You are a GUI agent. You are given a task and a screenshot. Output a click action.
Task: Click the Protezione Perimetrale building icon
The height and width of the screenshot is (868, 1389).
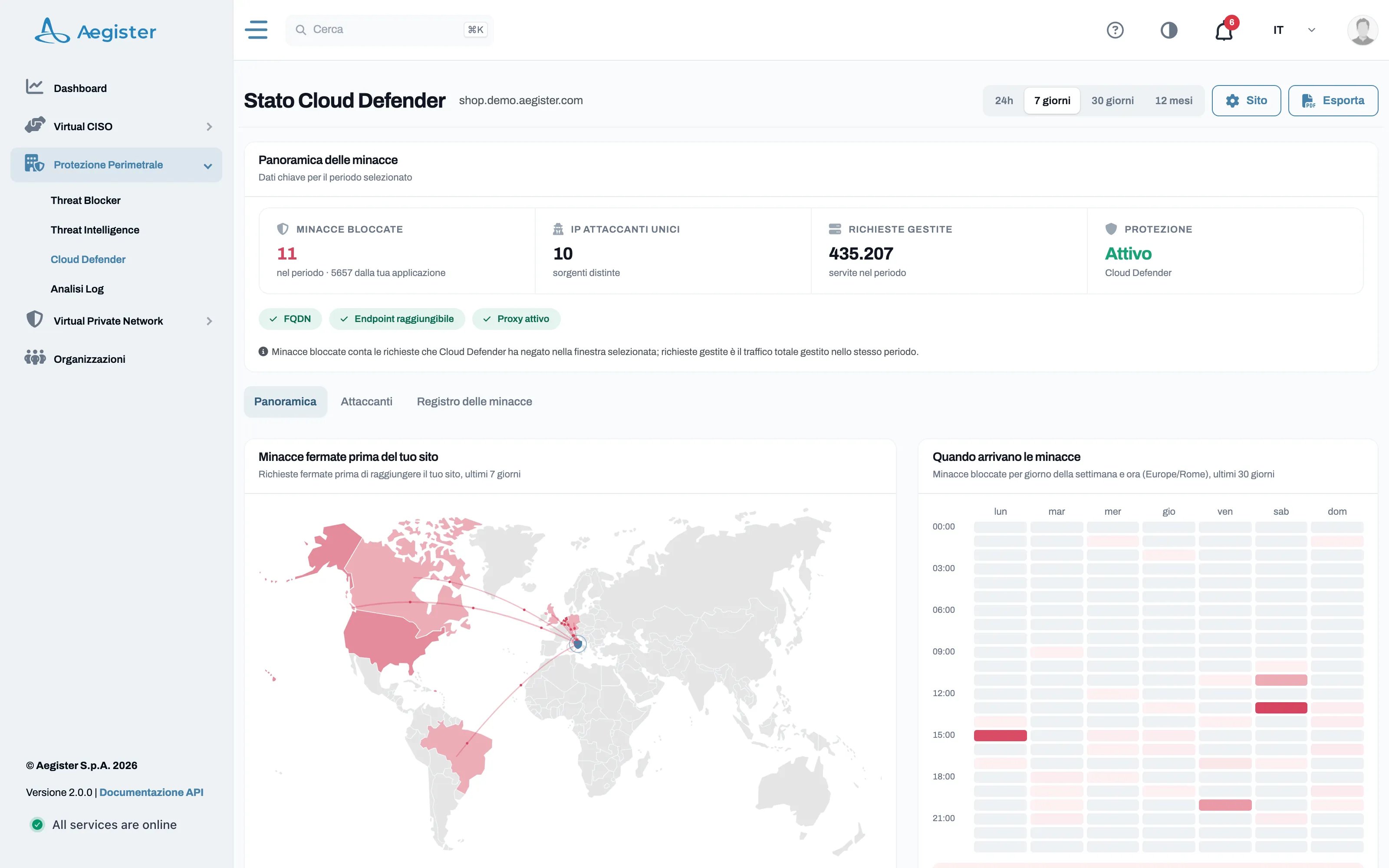34,164
